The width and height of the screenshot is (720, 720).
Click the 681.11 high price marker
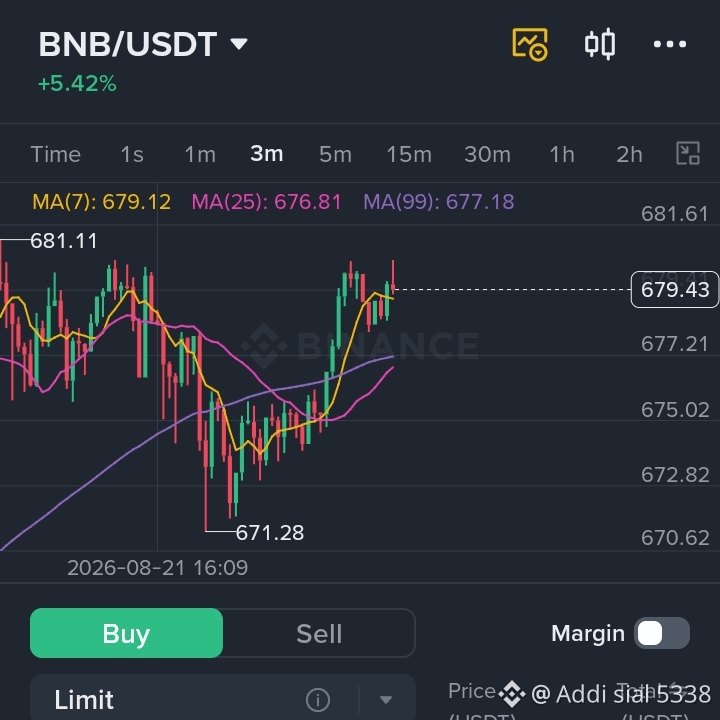coord(64,241)
